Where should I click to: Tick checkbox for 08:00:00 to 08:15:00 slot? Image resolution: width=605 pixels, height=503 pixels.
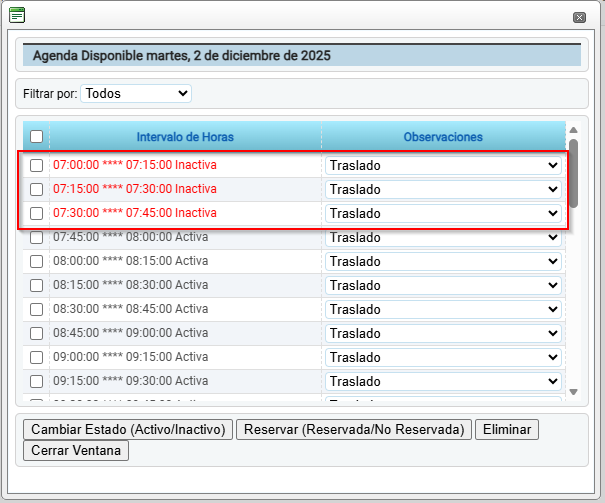pyautogui.click(x=36, y=261)
